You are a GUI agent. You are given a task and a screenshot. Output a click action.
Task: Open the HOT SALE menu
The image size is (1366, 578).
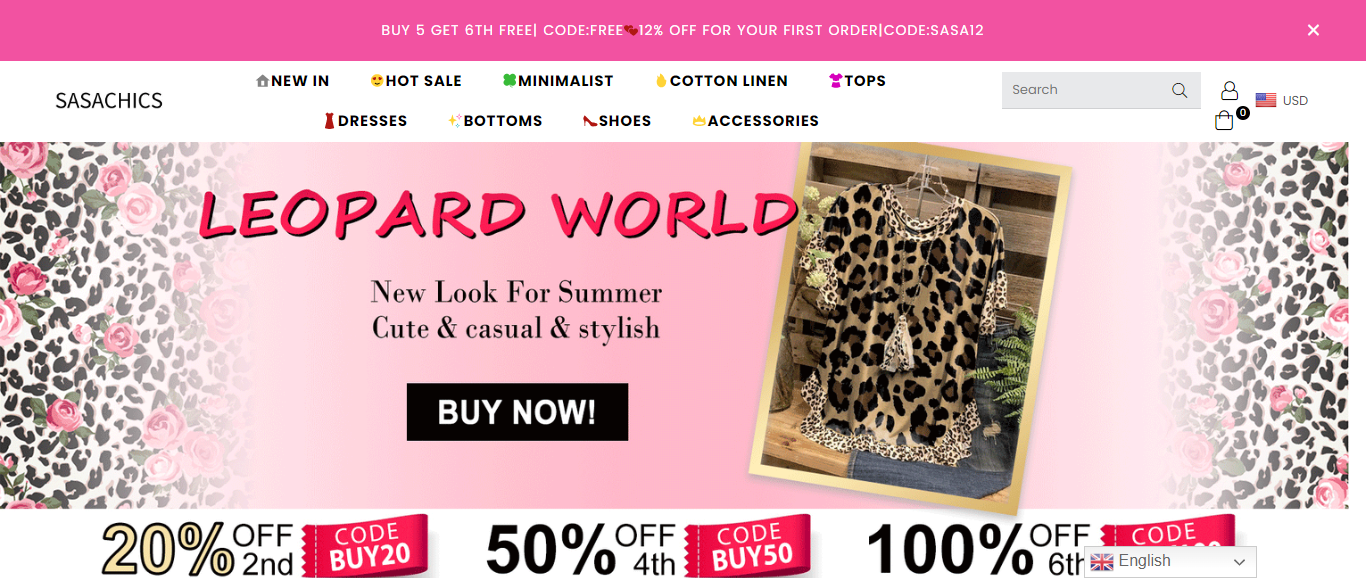tap(416, 81)
